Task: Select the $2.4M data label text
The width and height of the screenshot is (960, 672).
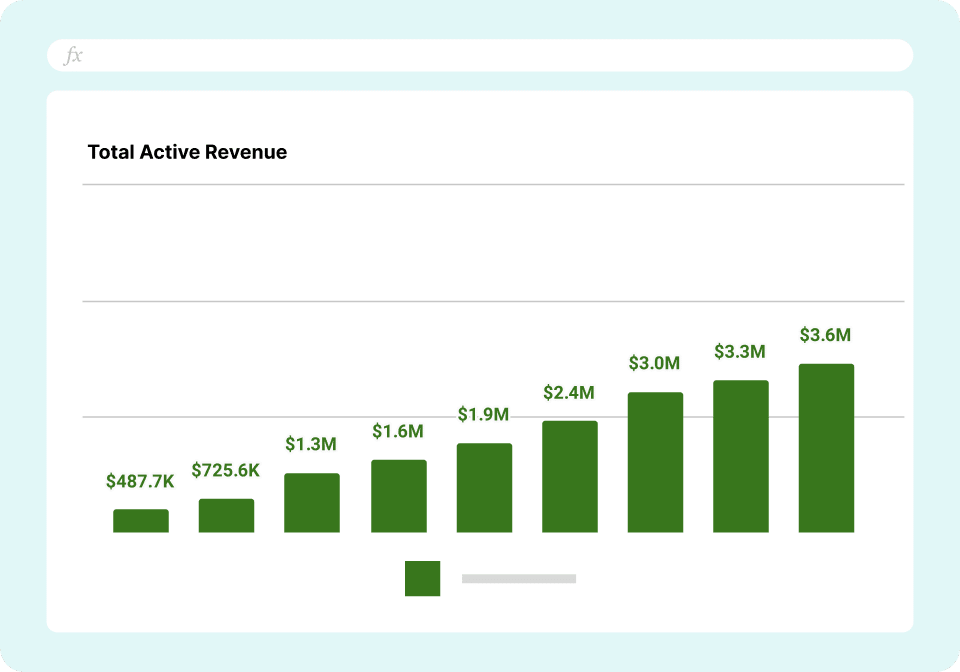Action: (569, 393)
